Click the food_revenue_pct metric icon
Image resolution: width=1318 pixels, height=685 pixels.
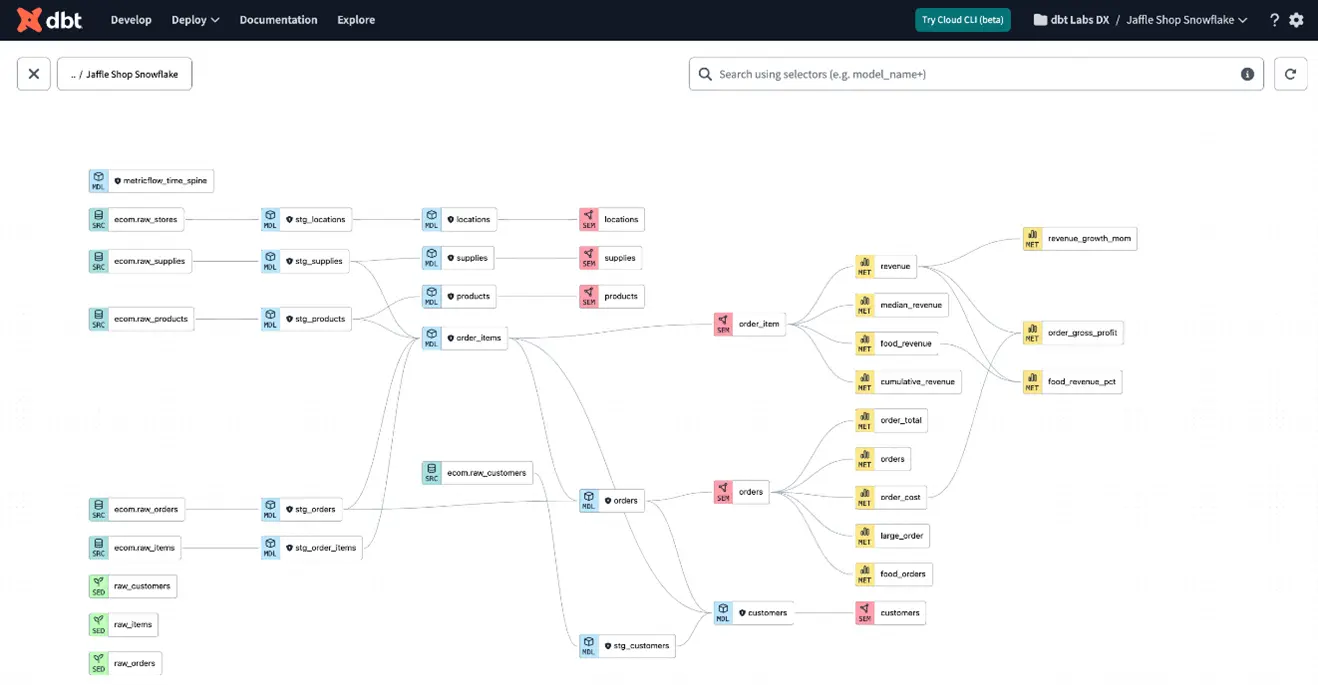1032,381
